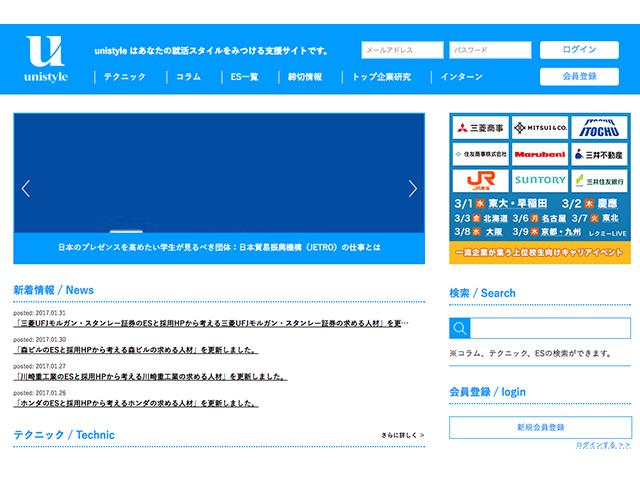Image resolution: width=640 pixels, height=480 pixels.
Task: Focus the メールアドレス input field
Action: (x=402, y=50)
